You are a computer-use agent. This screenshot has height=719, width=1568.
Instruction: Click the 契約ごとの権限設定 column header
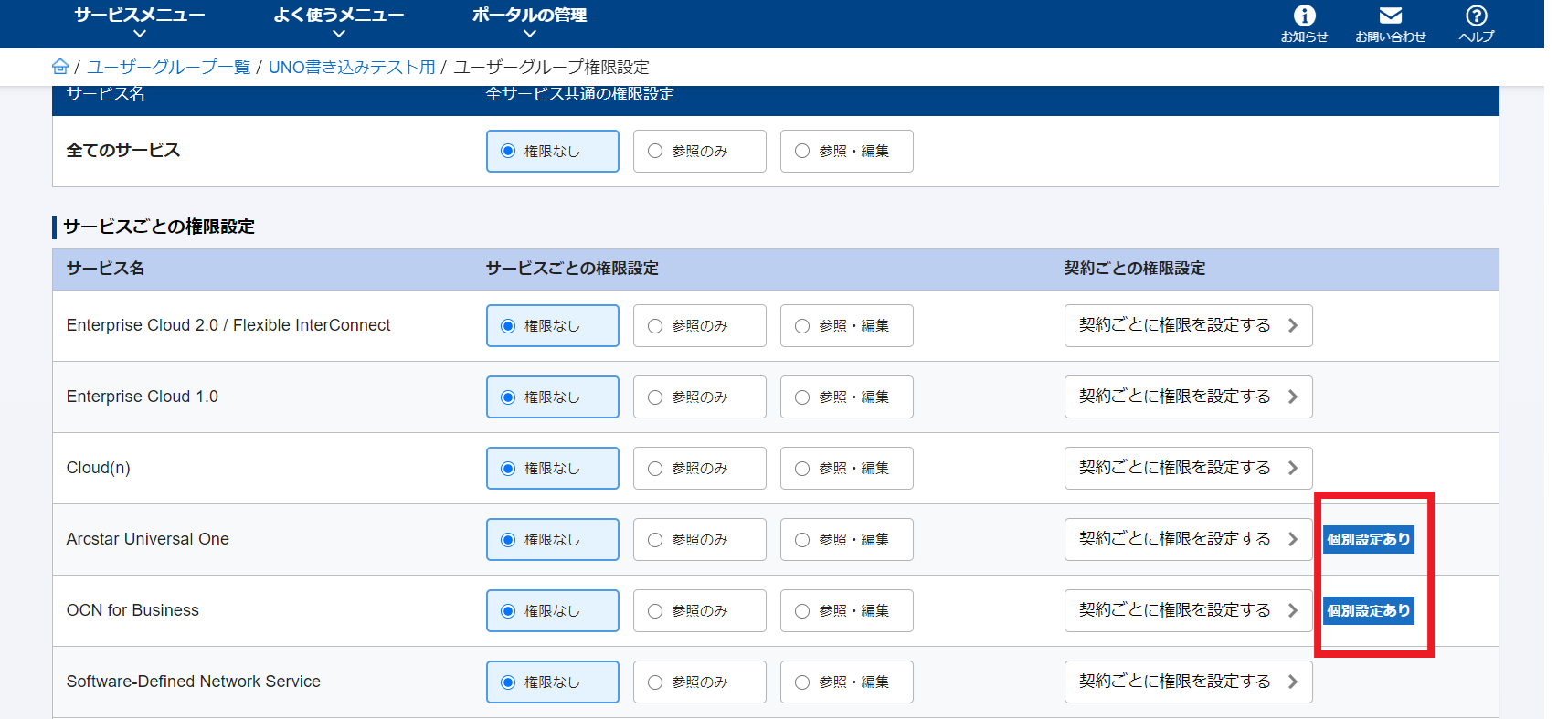1135,269
